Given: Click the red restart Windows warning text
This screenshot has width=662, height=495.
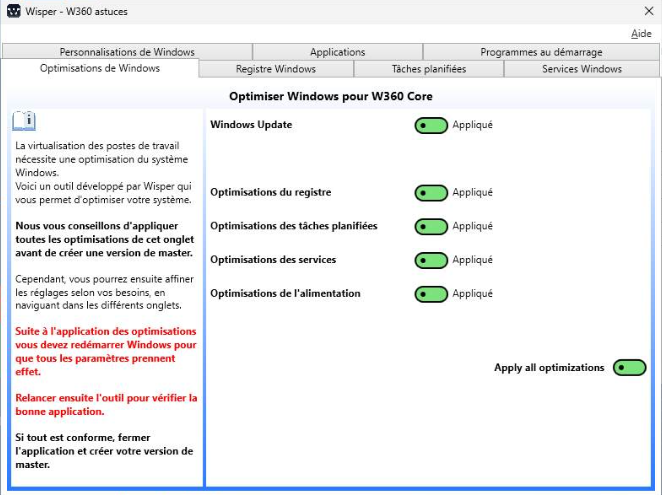Looking at the screenshot, I should tap(106, 351).
